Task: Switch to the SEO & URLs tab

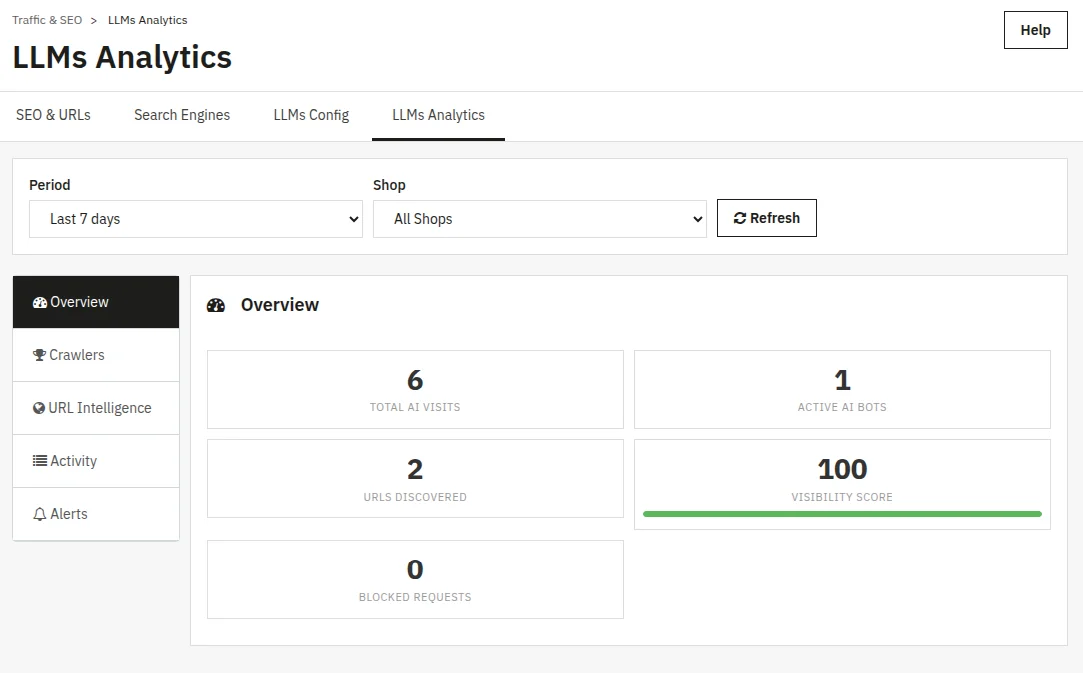Action: (53, 115)
